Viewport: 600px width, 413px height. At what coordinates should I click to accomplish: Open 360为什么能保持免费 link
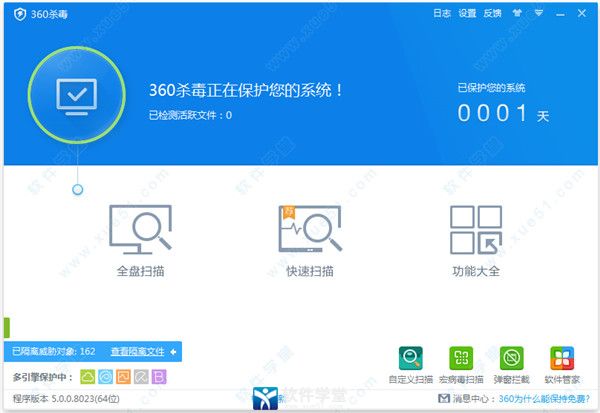click(x=544, y=399)
